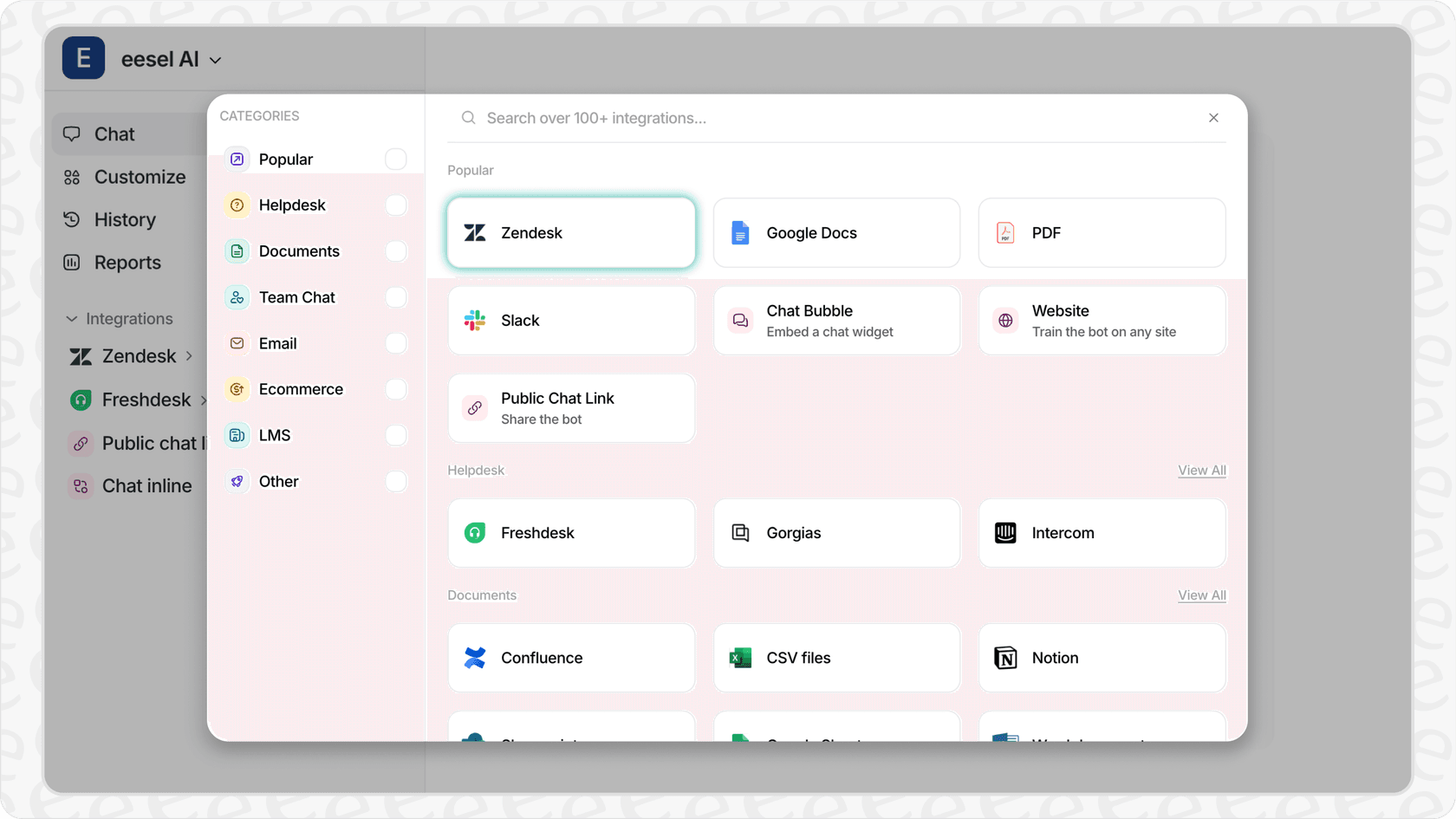Click the Notion logo icon
Screen dimensions: 1456x819
click(x=1005, y=658)
